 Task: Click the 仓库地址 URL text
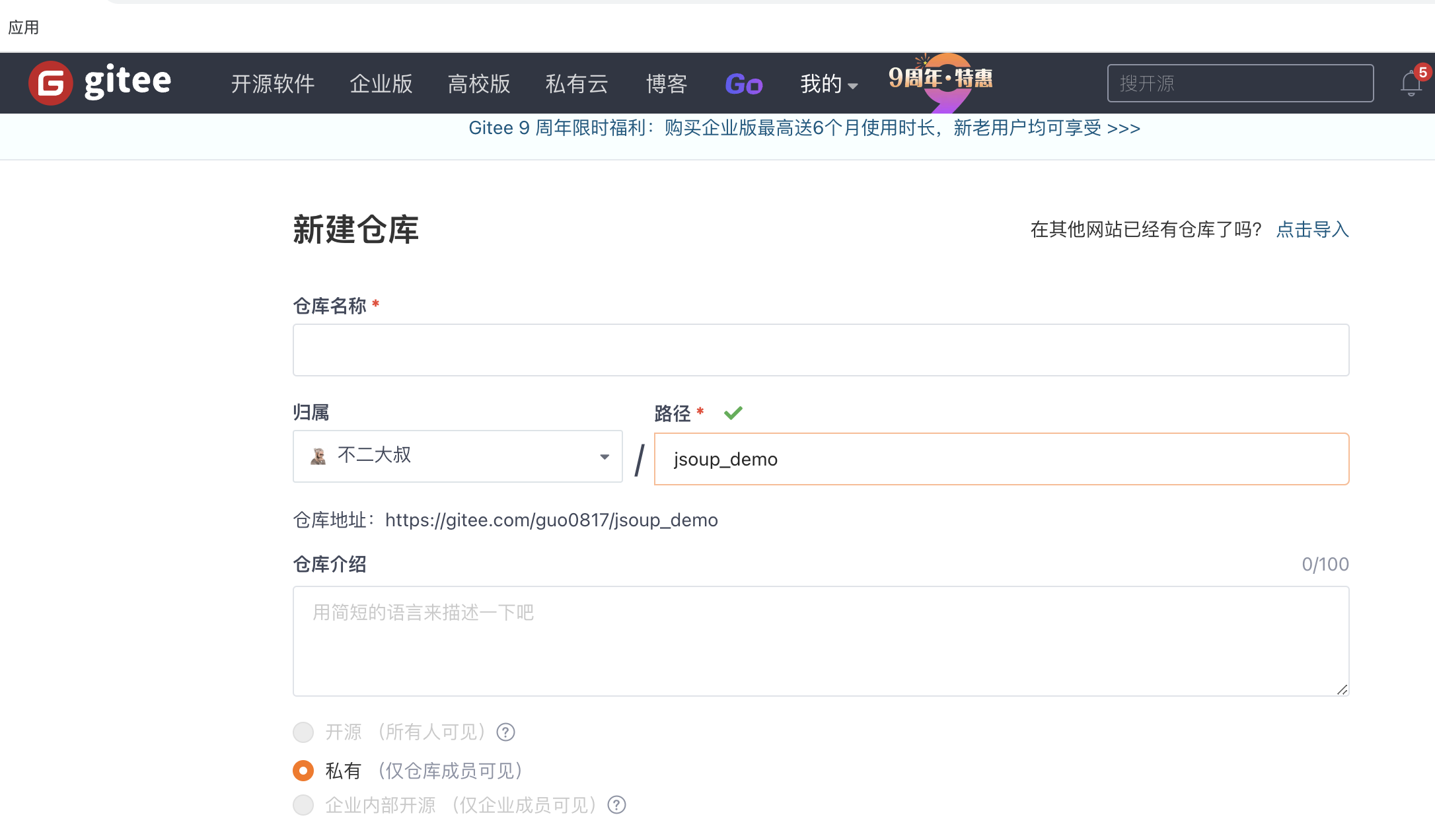coord(552,520)
